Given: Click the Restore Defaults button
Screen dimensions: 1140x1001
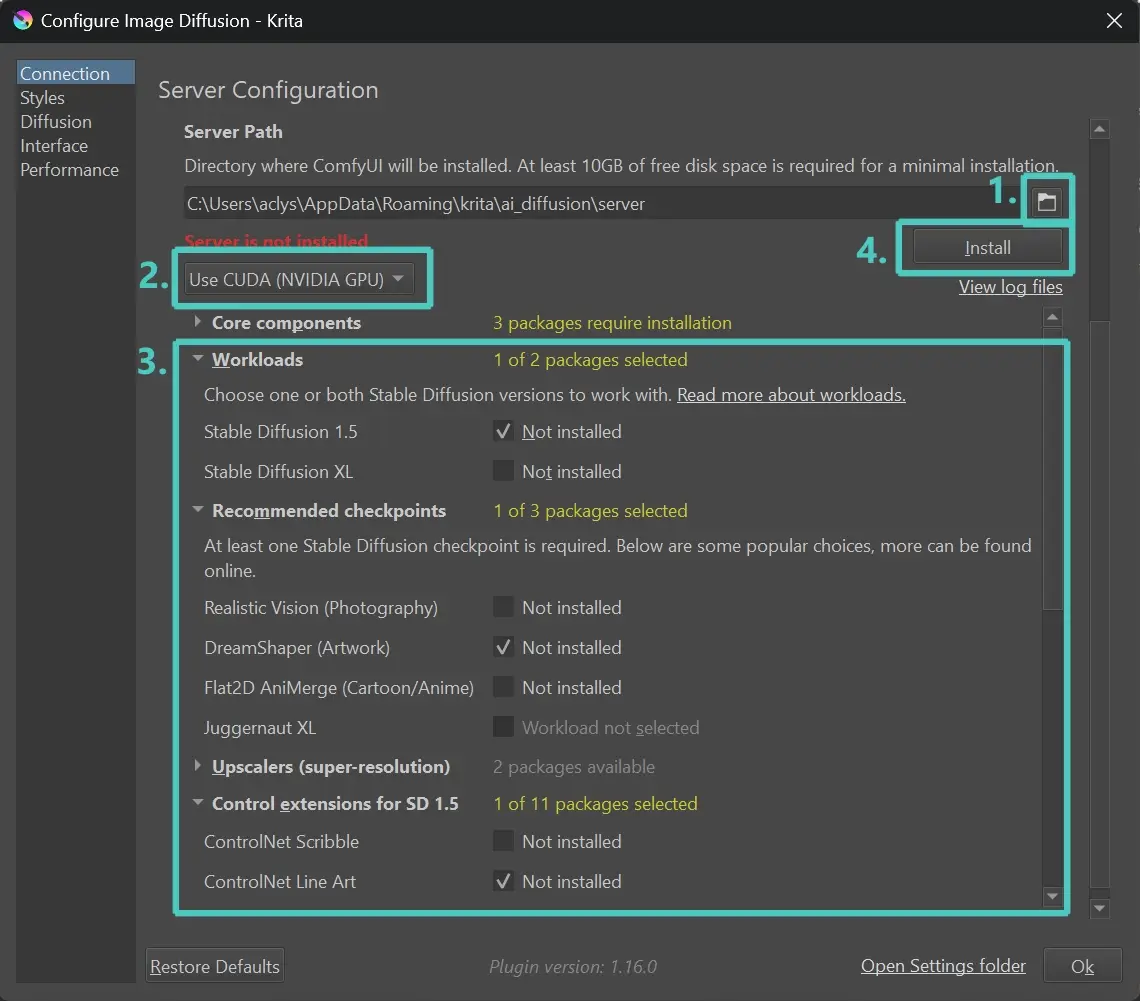Looking at the screenshot, I should [x=214, y=966].
